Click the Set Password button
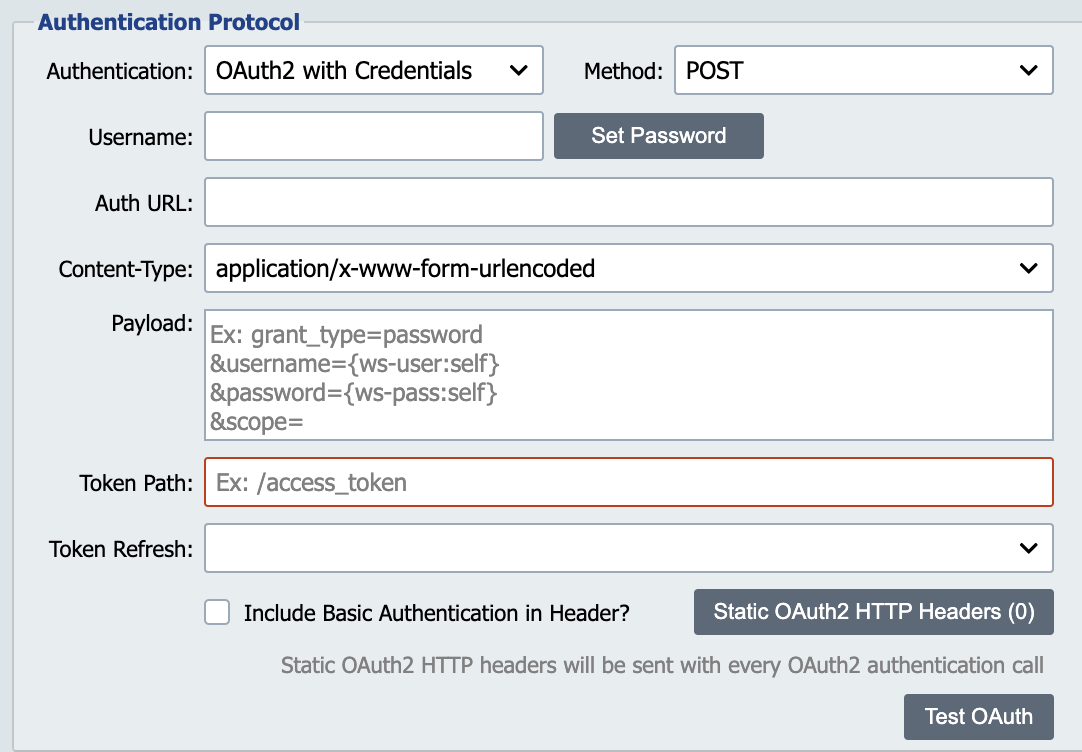Viewport: 1082px width, 752px height. pyautogui.click(x=658, y=136)
